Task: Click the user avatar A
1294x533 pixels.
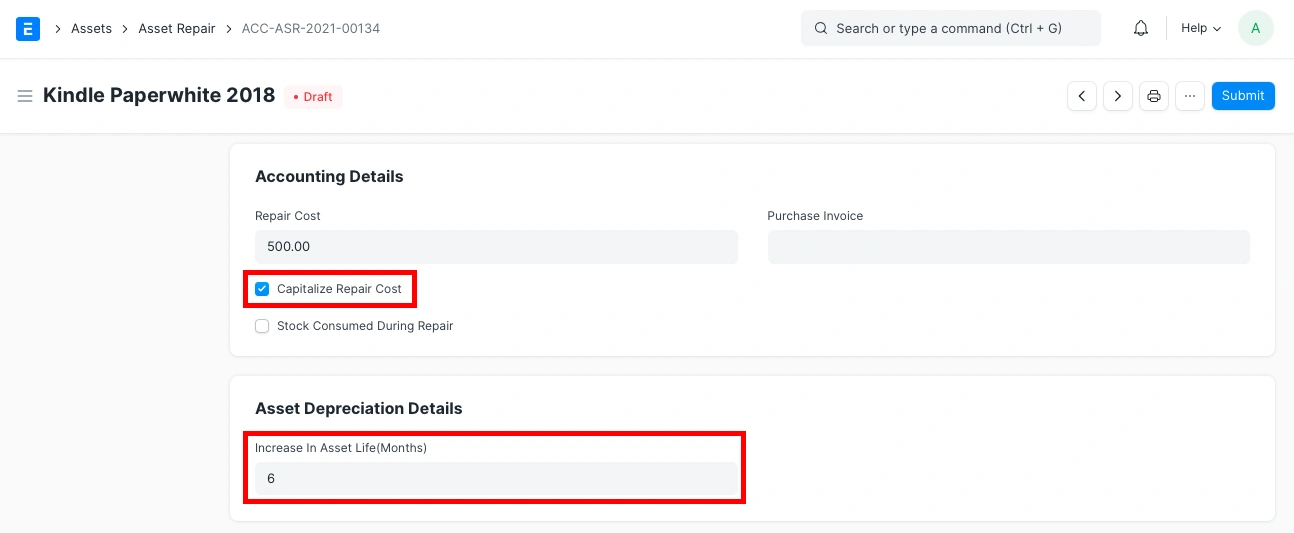Action: click(1255, 29)
